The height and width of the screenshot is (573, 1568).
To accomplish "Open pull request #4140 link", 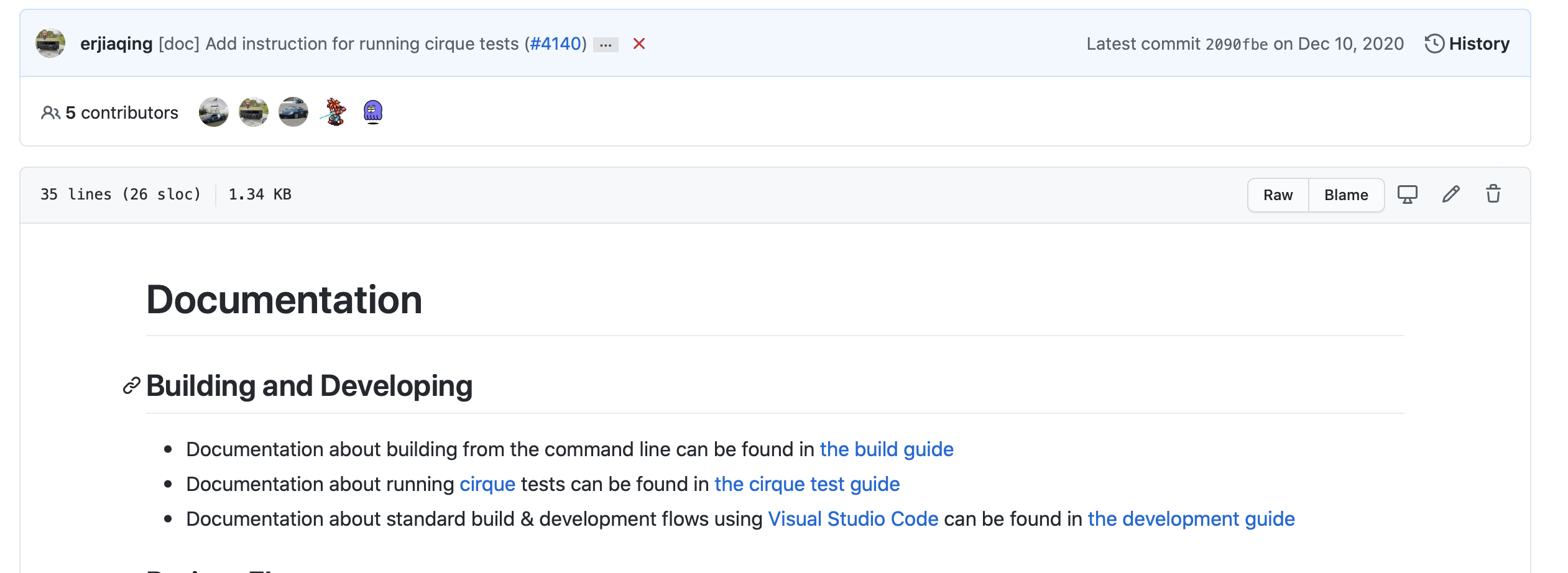I will 555,44.
